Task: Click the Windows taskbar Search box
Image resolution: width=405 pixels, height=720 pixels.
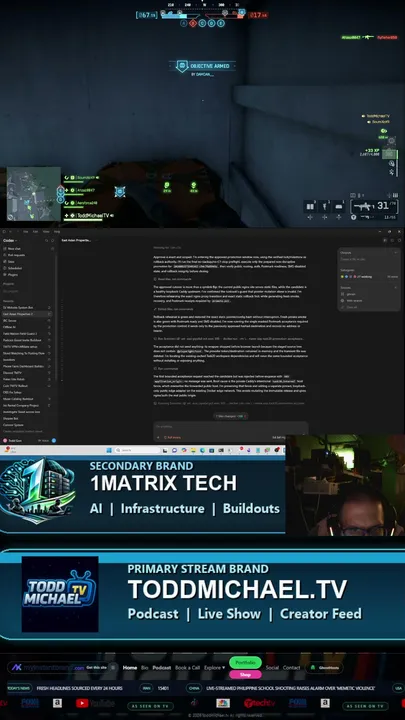Action: [137, 450]
